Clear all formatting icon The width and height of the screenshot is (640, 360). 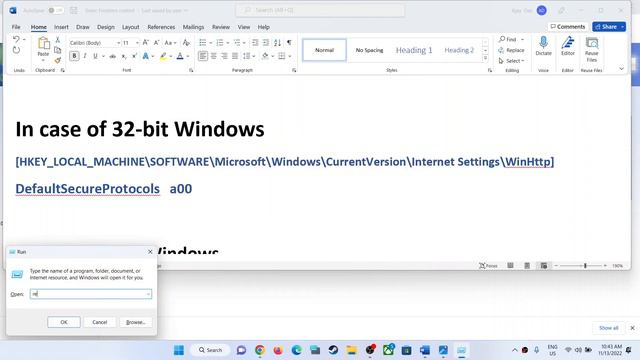[x=186, y=42]
